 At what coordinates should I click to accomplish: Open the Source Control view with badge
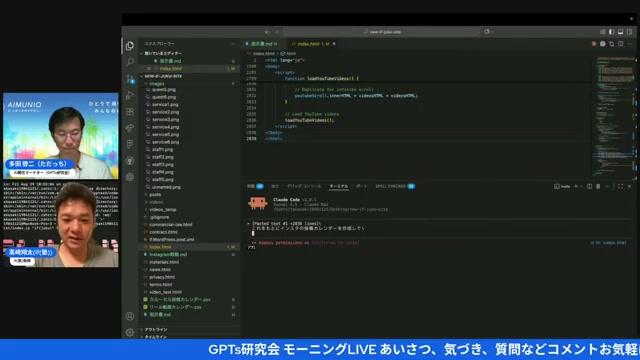130,79
